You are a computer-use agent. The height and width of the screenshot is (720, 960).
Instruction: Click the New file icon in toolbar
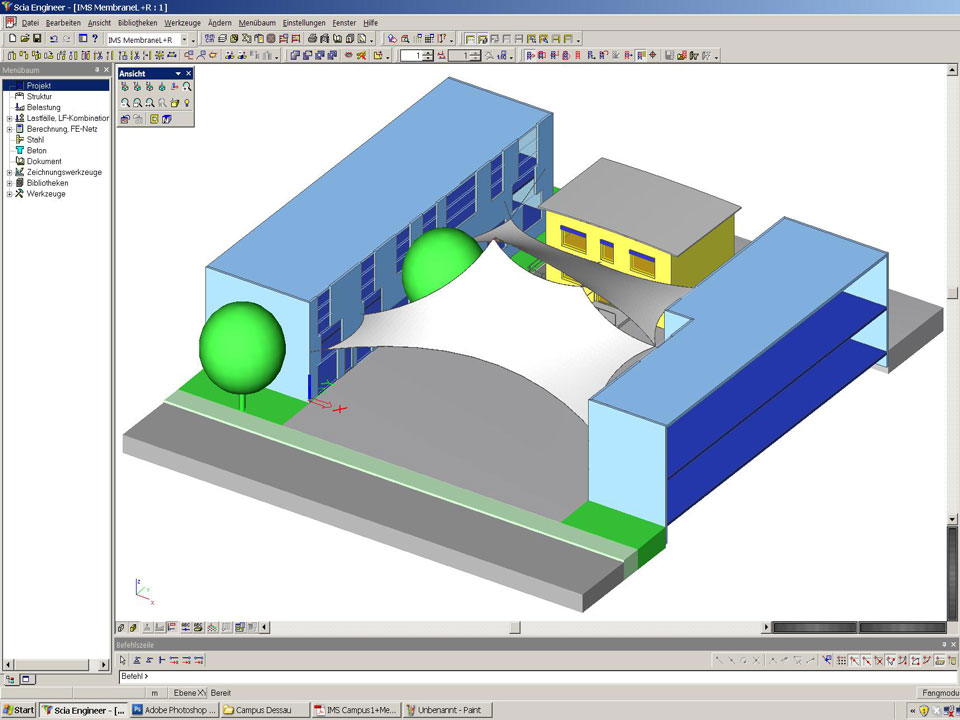(x=11, y=39)
